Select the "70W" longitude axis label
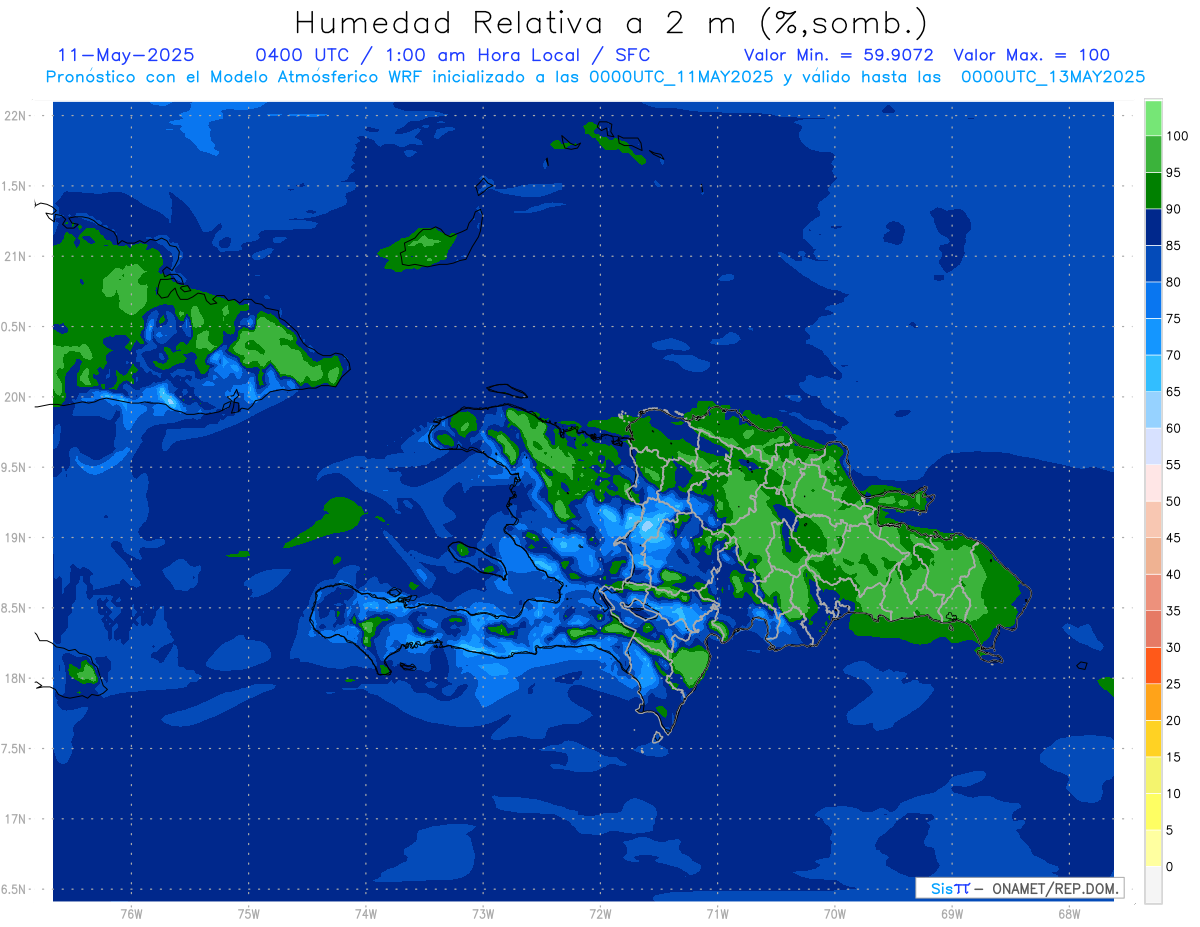This screenshot has height=927, width=1200. 834,914
